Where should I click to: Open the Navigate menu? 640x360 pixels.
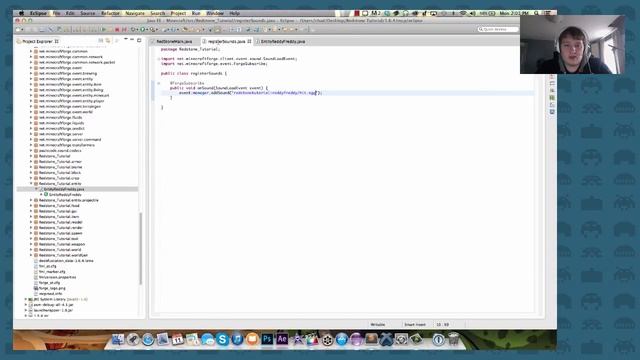click(x=135, y=13)
